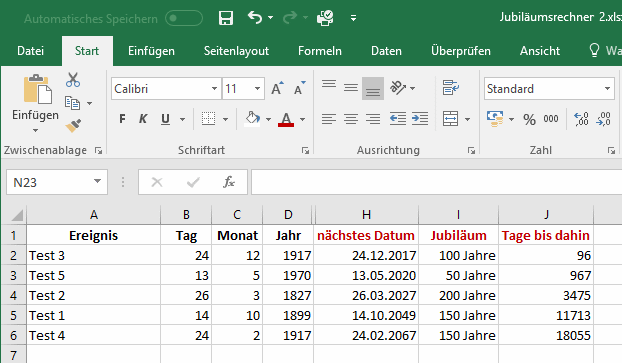This screenshot has width=622, height=363.
Task: Open the Seitenlayout tab
Action: 236,51
